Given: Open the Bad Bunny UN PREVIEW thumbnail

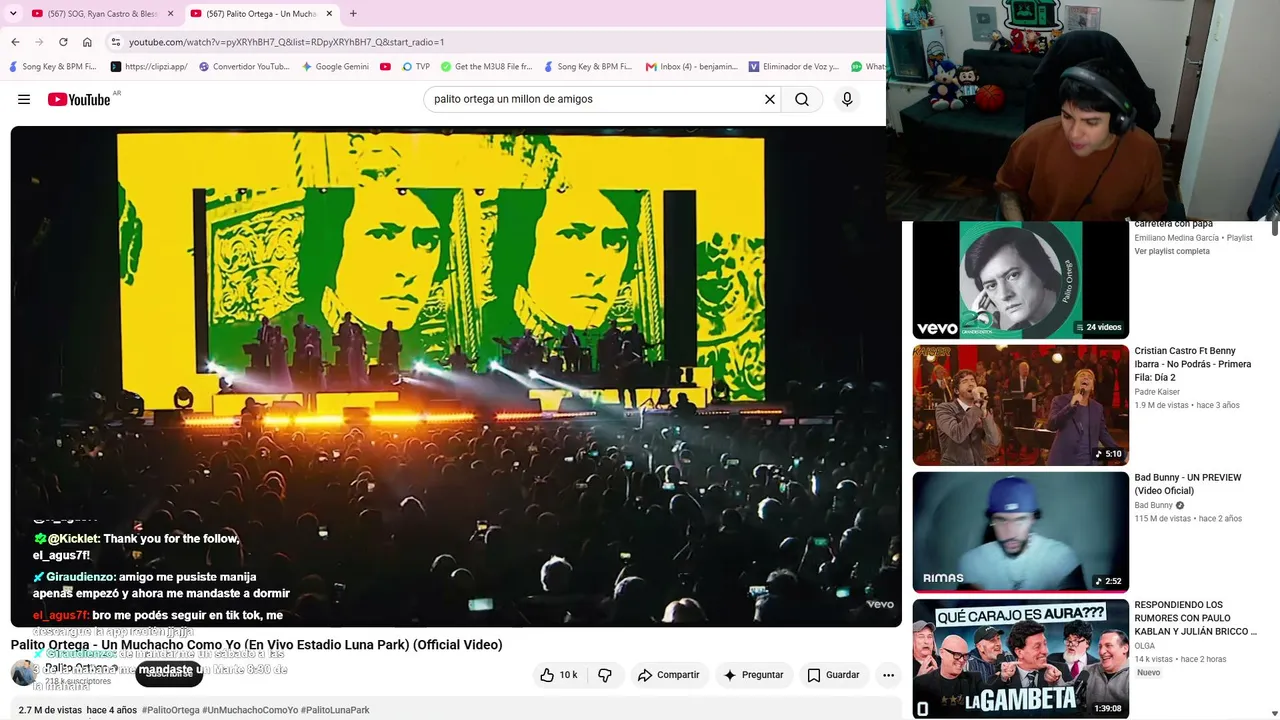Looking at the screenshot, I should (x=1021, y=532).
